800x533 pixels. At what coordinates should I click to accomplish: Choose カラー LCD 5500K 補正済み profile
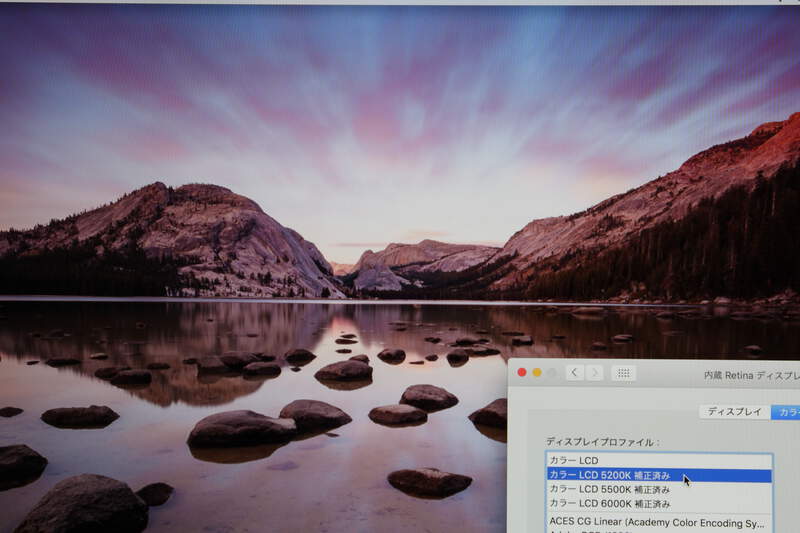pyautogui.click(x=659, y=490)
